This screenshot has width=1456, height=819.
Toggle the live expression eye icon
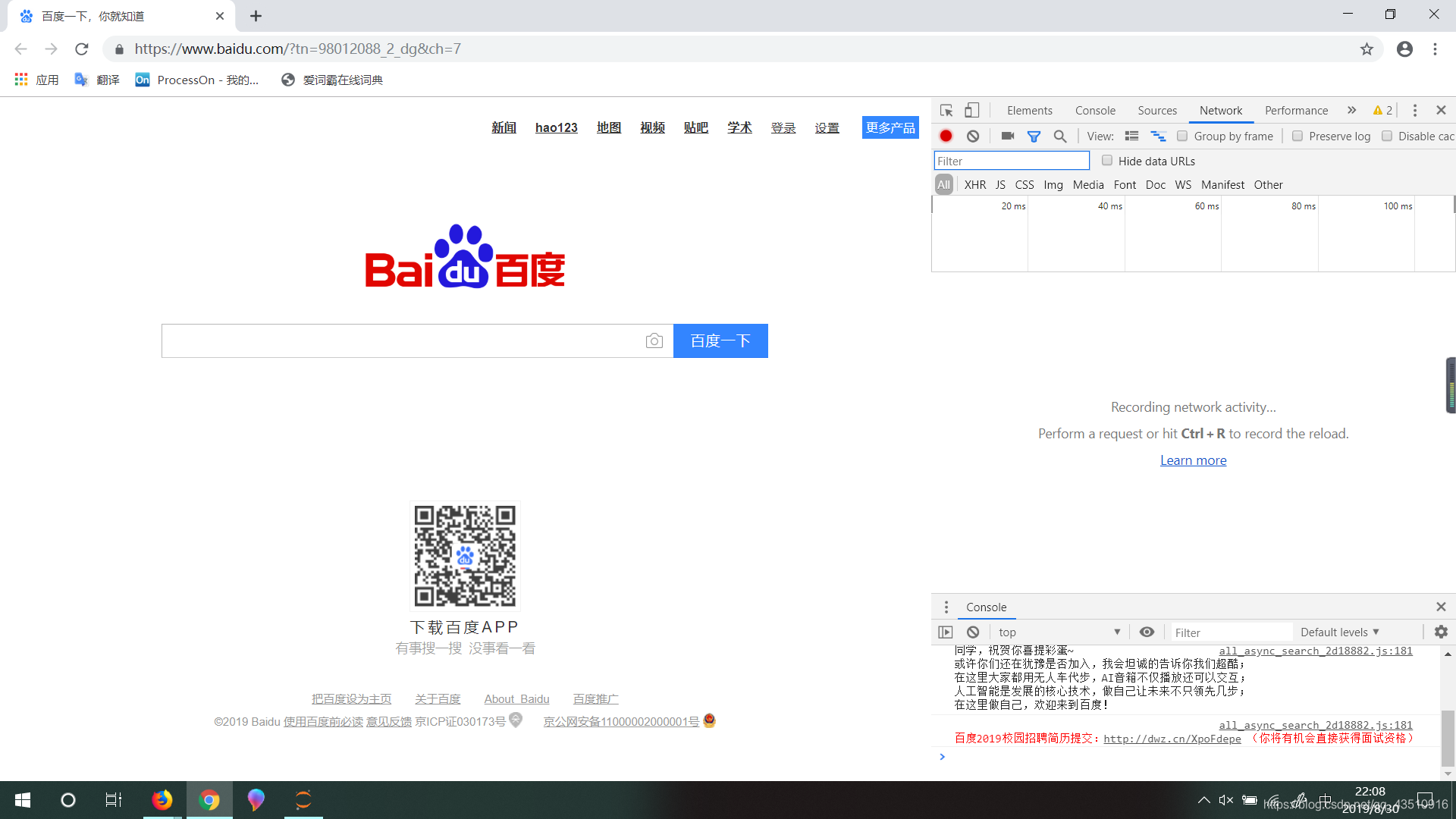pyautogui.click(x=1147, y=632)
